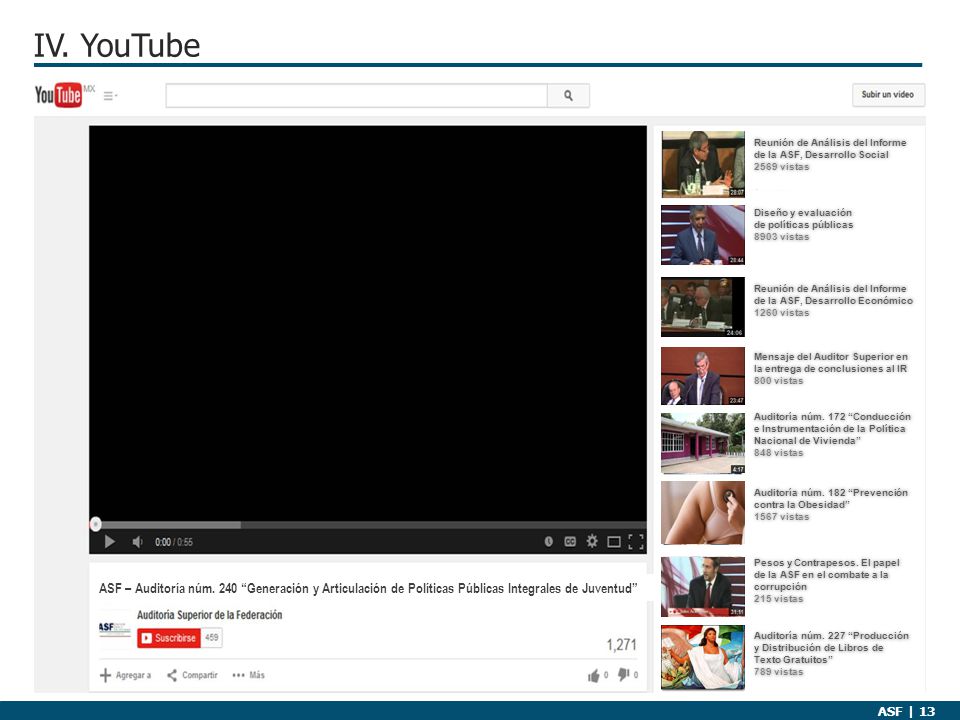Screen dimensions: 960x720
Task: Click the Subir un video button
Action: click(888, 95)
